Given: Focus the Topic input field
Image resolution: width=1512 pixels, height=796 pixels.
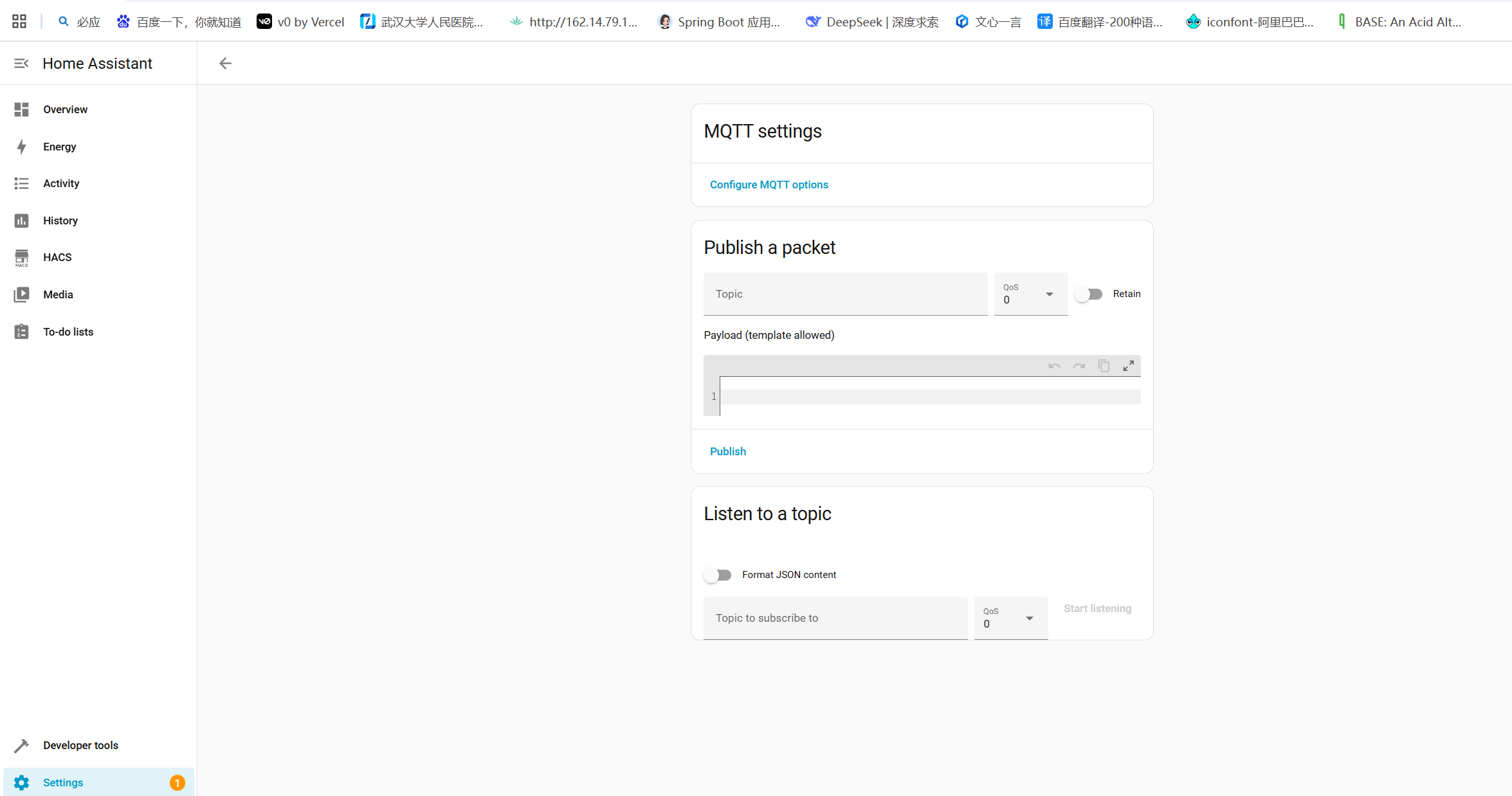Looking at the screenshot, I should [x=845, y=294].
